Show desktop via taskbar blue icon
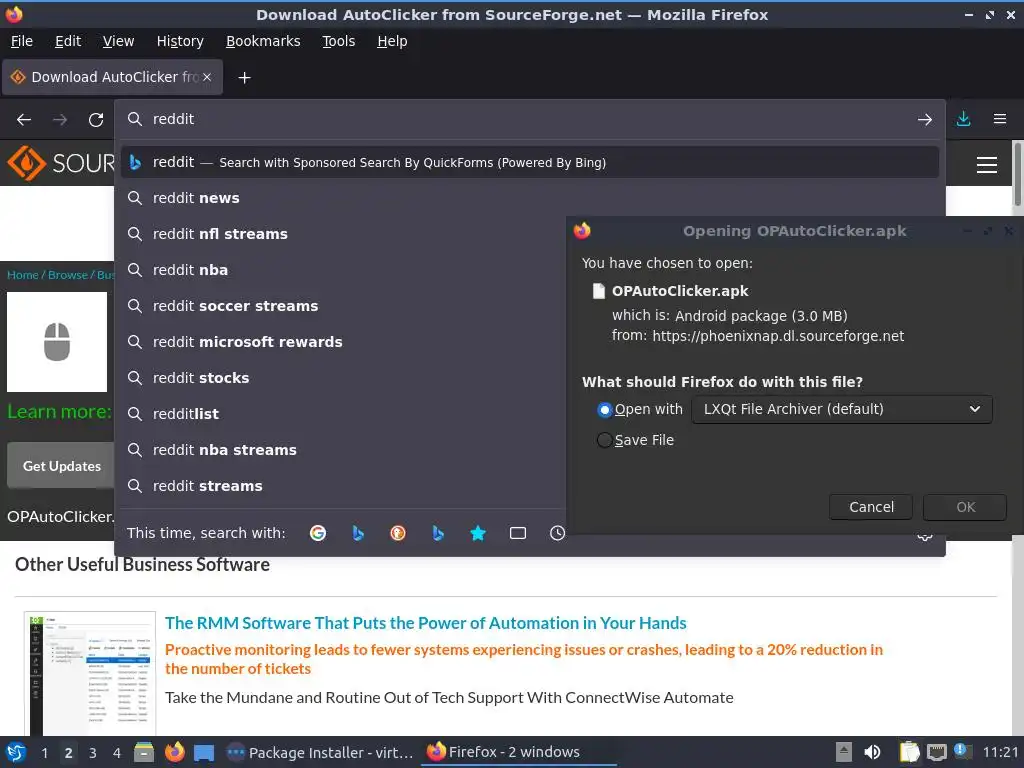This screenshot has width=1024, height=768. 204,753
